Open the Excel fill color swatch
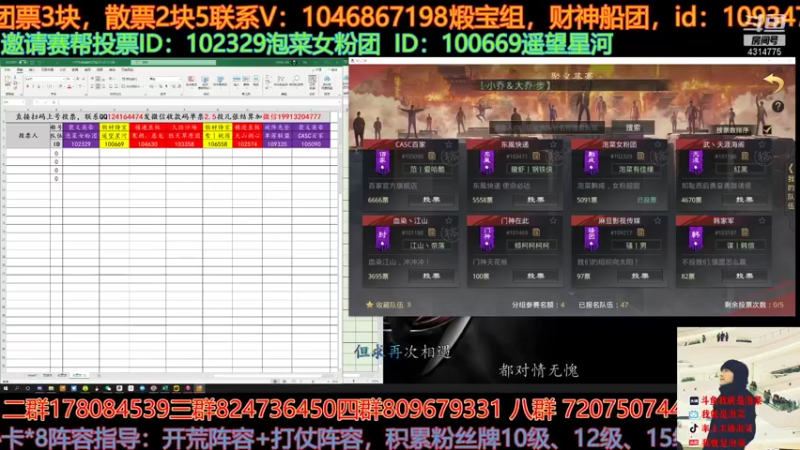800x450 pixels. tap(60, 86)
